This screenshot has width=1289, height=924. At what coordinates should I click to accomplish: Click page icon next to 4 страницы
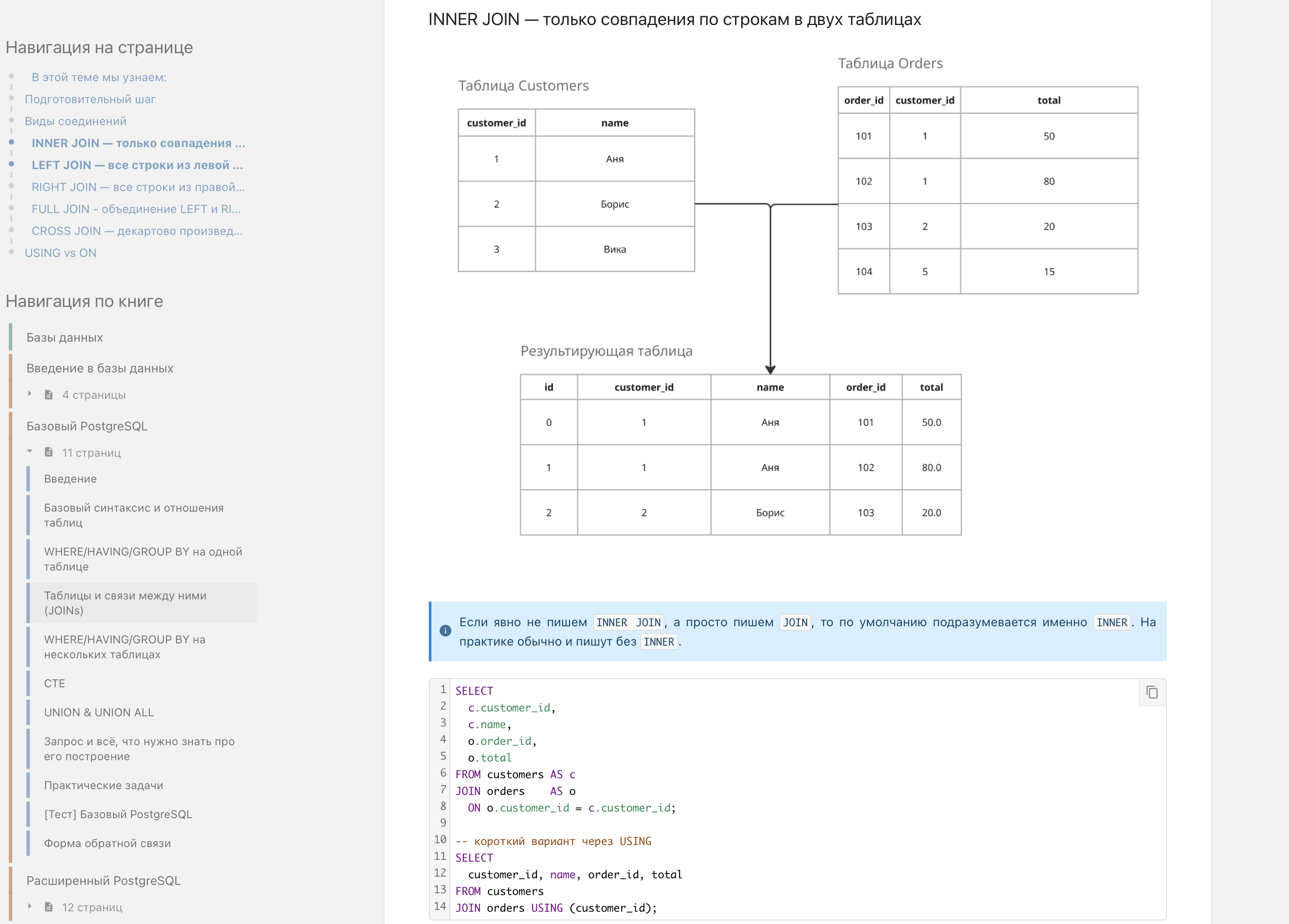tap(49, 394)
